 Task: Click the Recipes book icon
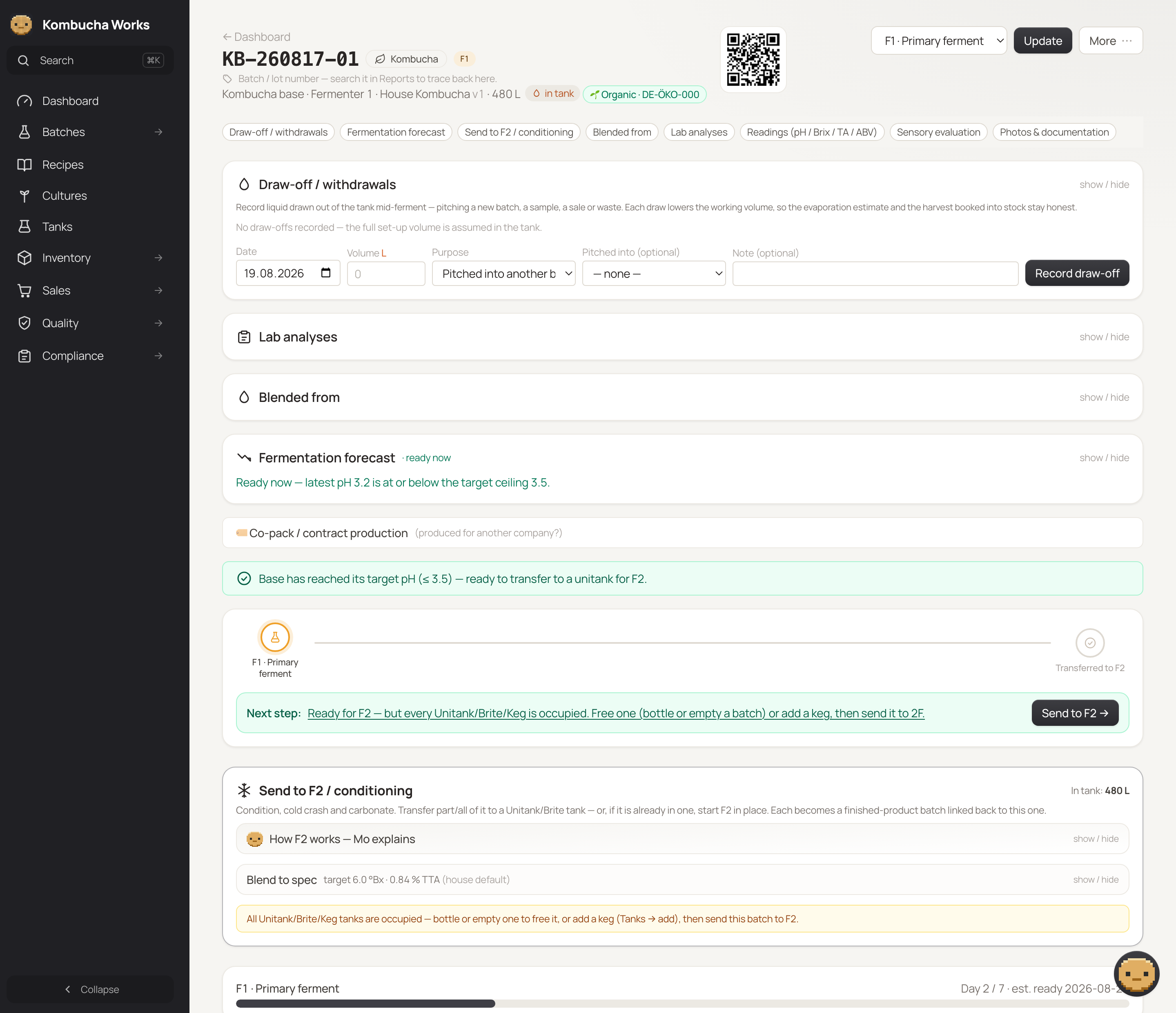[24, 165]
